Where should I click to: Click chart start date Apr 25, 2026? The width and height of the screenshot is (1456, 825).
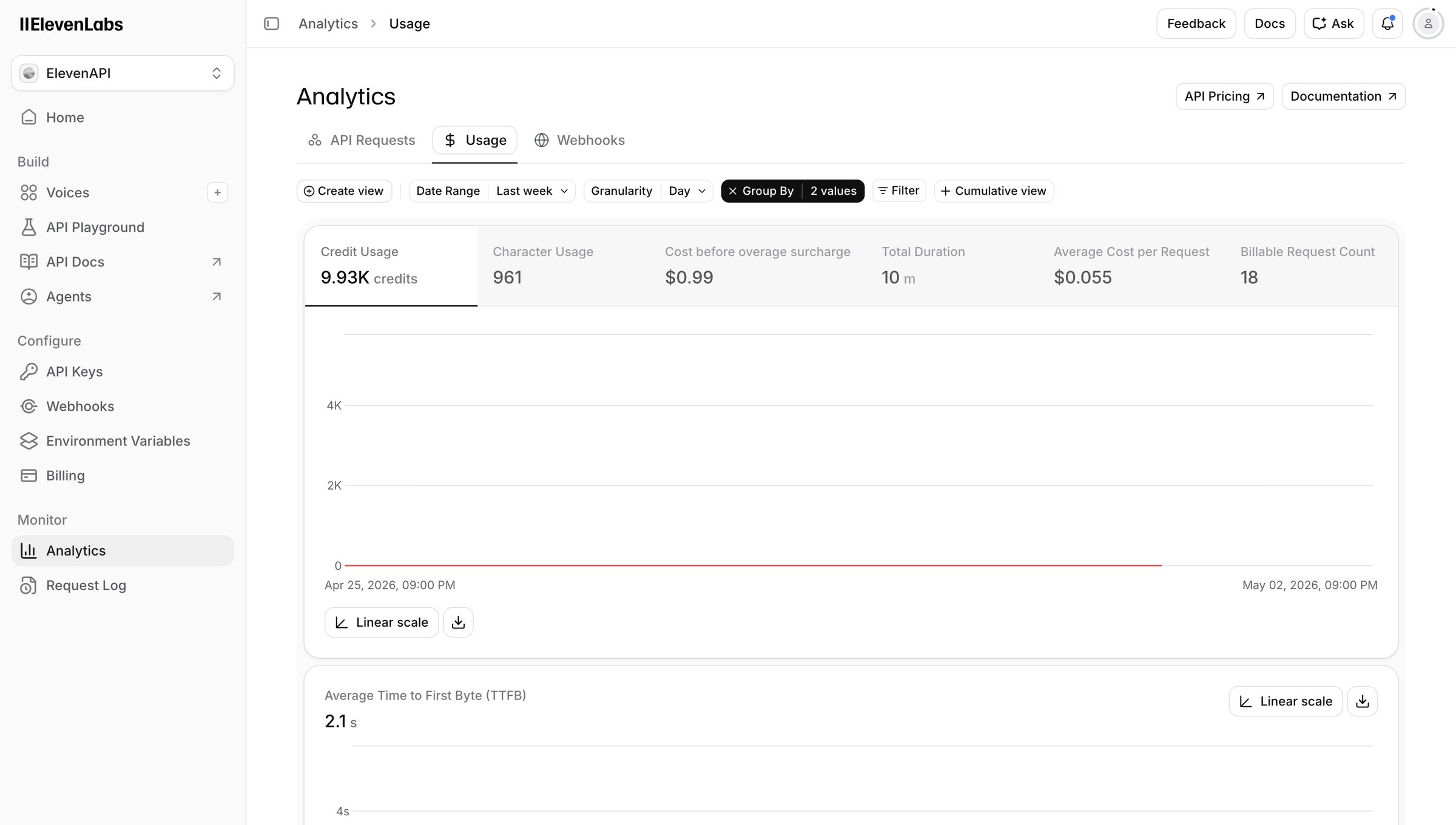click(x=389, y=585)
